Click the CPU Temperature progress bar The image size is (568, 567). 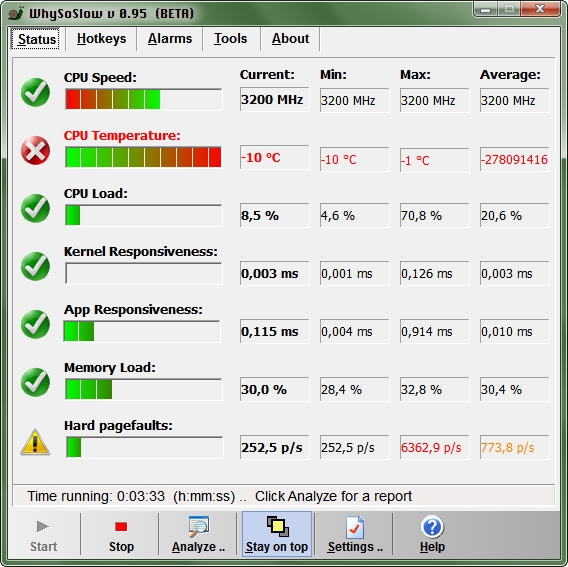coord(143,157)
